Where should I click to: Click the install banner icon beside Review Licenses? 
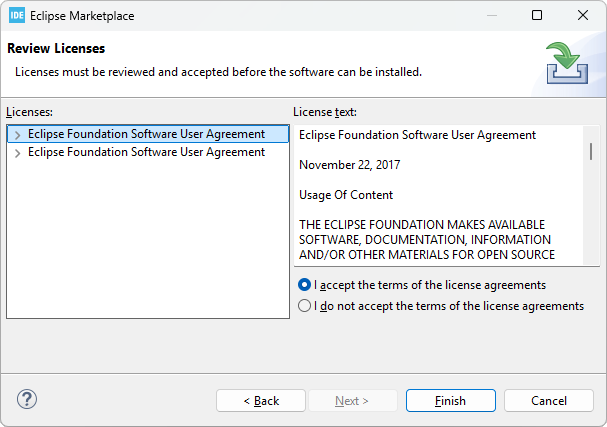[x=566, y=62]
